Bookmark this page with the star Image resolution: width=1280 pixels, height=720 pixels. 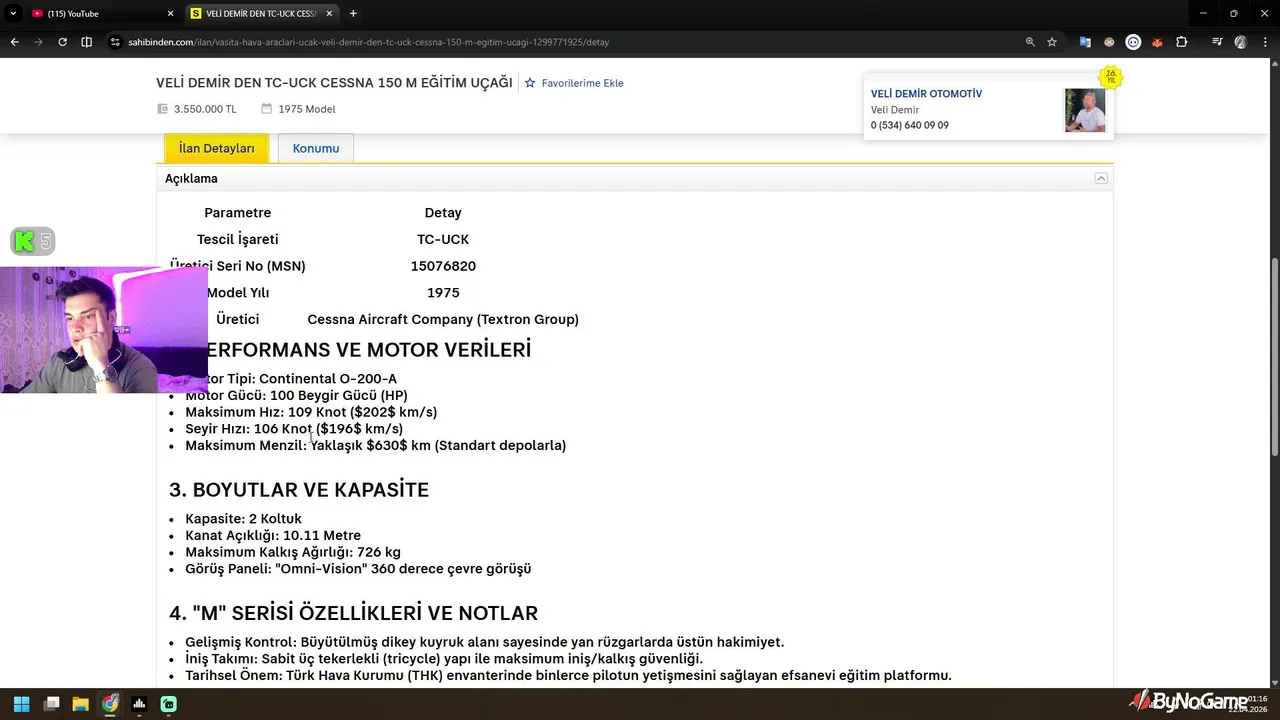tap(1052, 42)
